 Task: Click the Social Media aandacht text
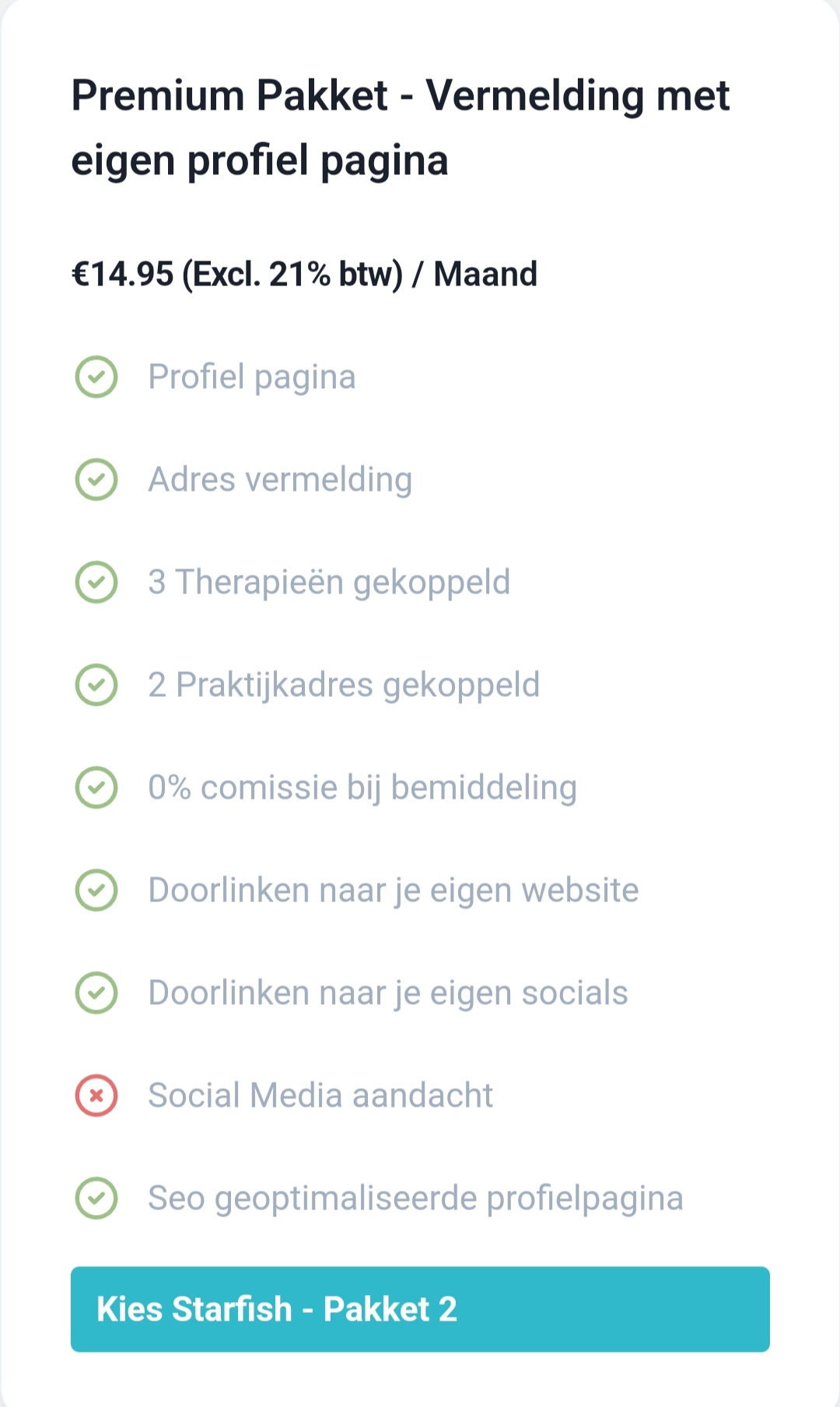click(320, 1096)
